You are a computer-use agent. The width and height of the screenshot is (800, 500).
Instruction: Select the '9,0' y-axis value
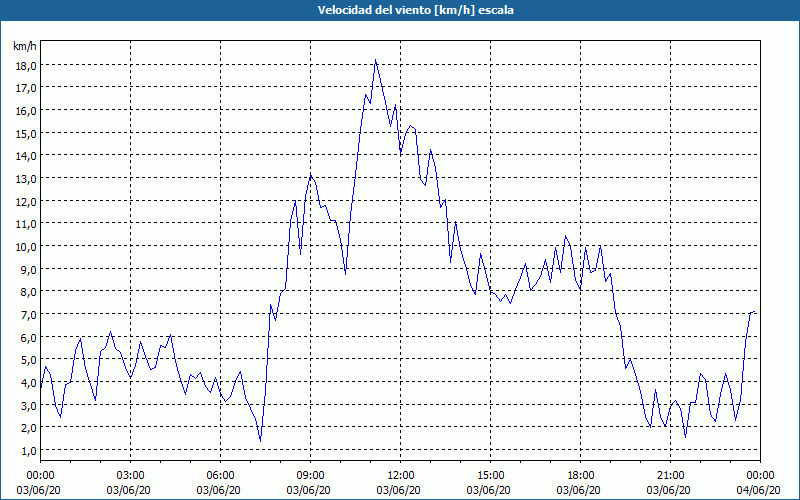click(29, 269)
